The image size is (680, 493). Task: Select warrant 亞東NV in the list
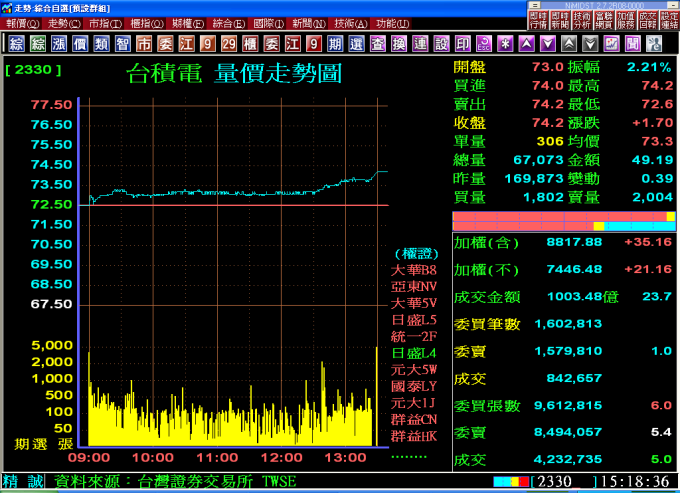coord(414,287)
